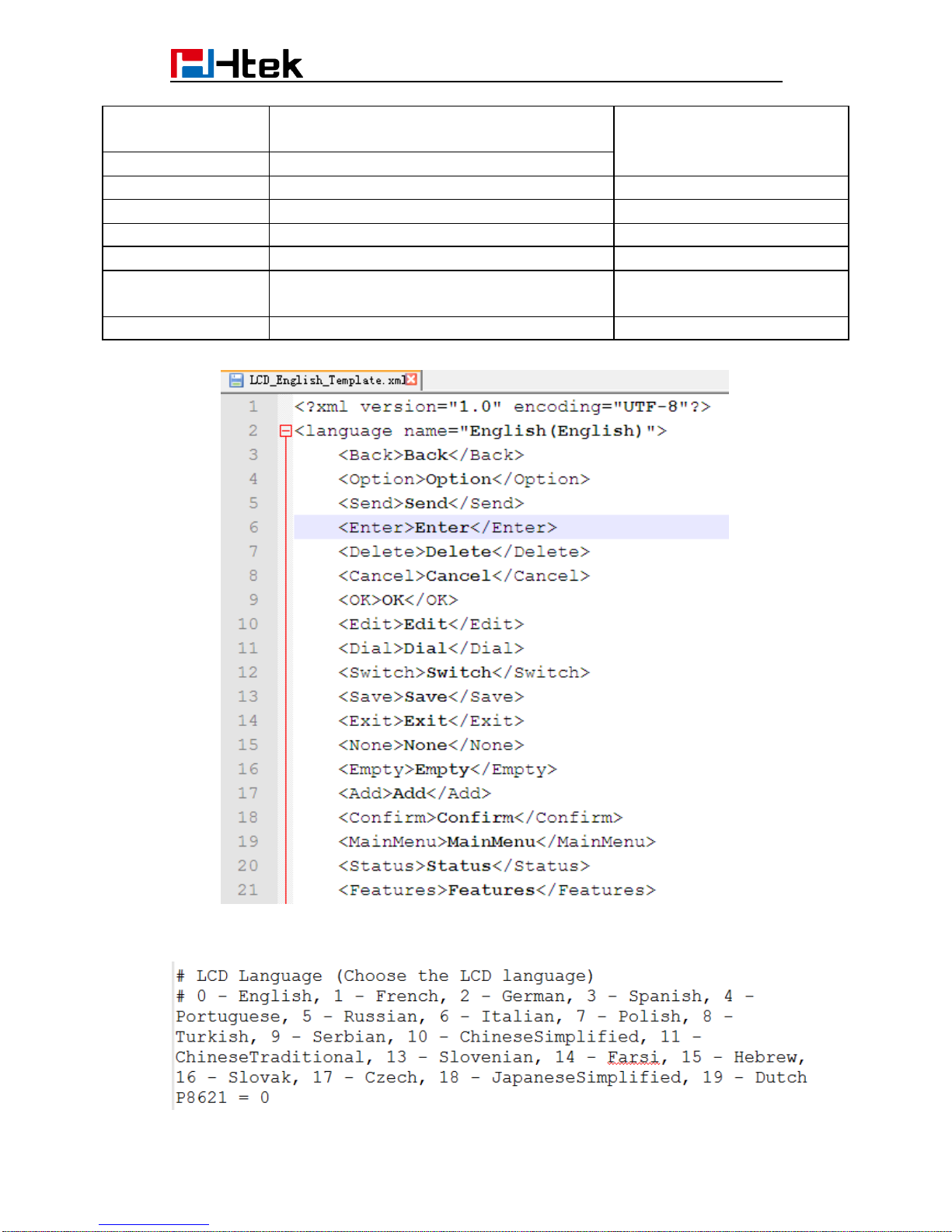Click the <Add>Add</Add> line
Viewport: 952px width, 1232px height.
pos(414,793)
